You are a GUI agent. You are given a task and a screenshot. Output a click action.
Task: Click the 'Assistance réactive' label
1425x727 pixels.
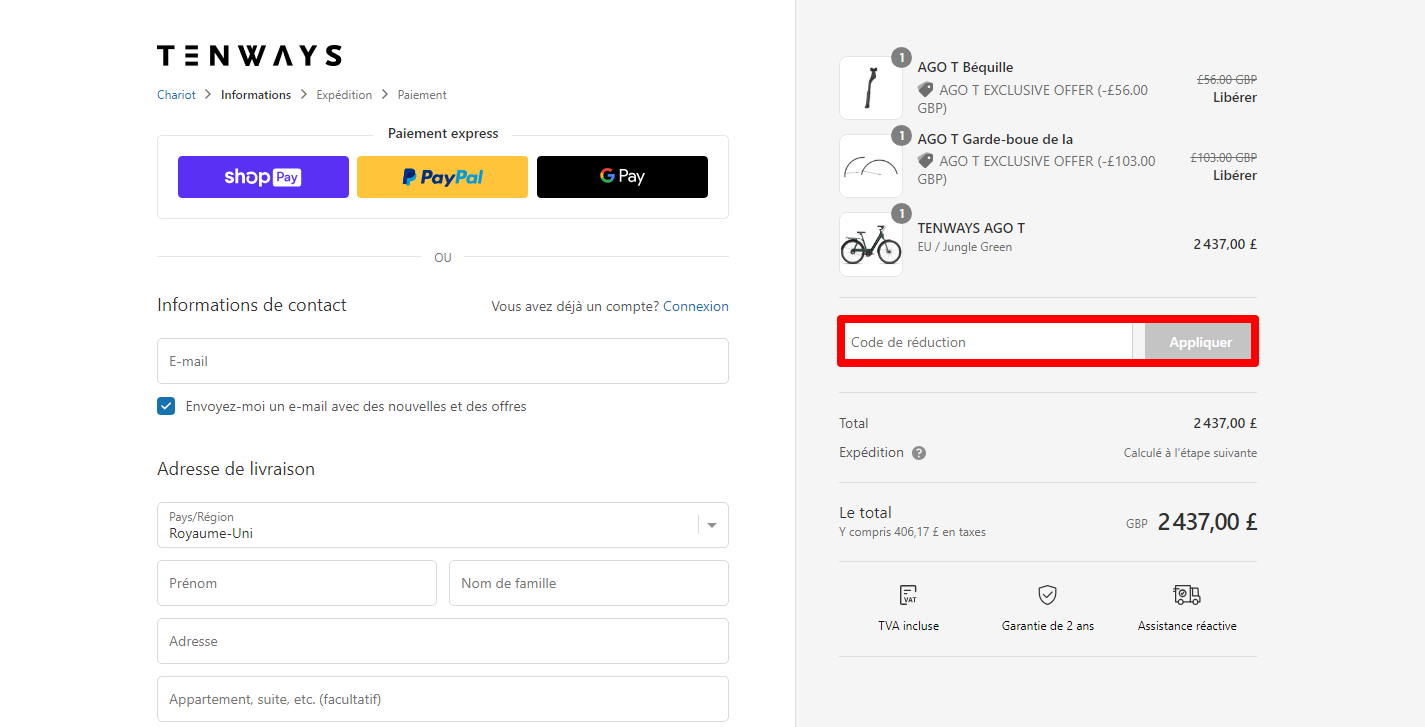point(1187,626)
